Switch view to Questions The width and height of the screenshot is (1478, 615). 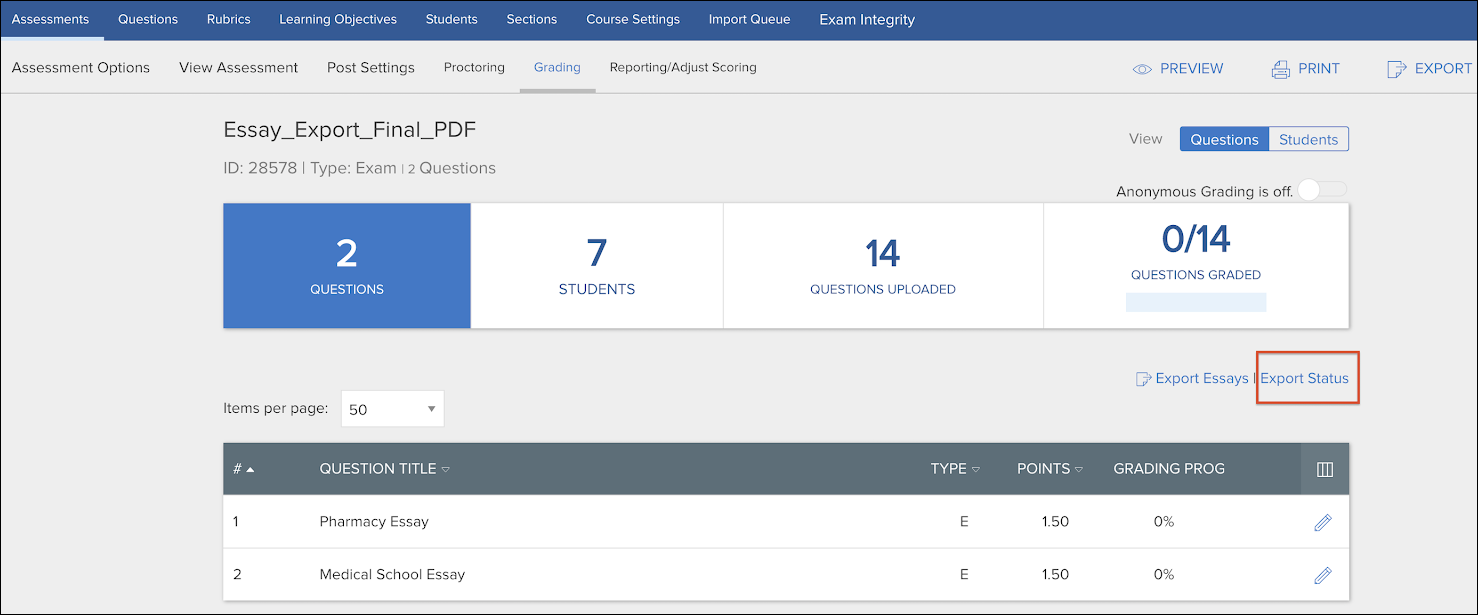(x=1224, y=139)
